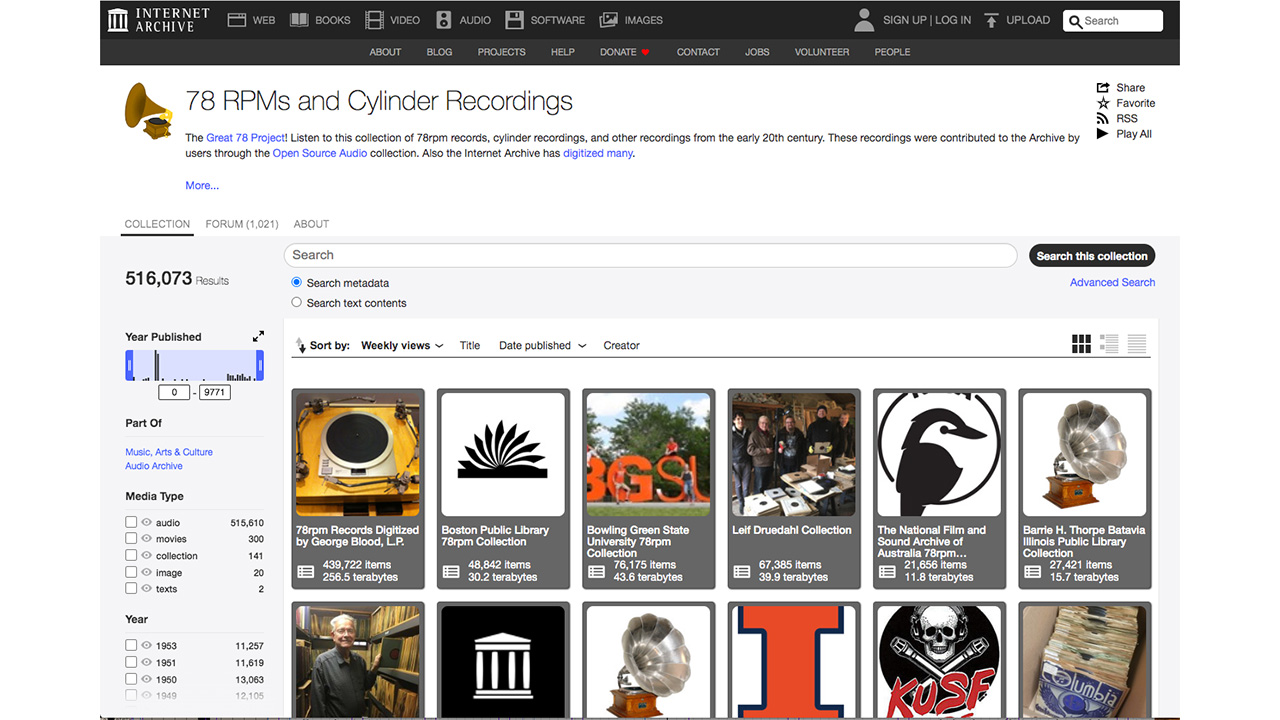
Task: Click list icon on Barrie H. Thorpe card
Action: 1033,572
